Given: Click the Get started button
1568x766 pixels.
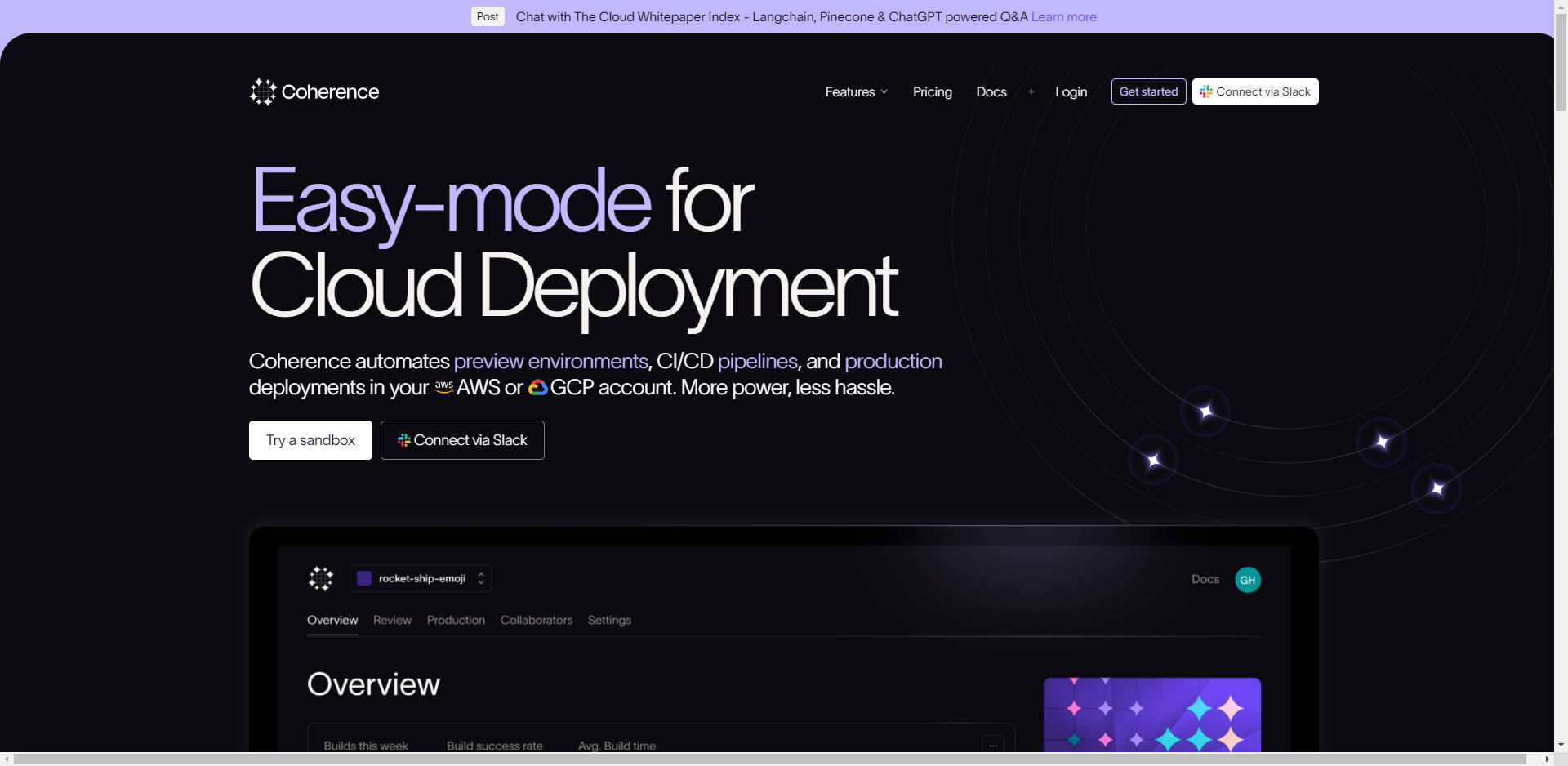Looking at the screenshot, I should point(1148,91).
